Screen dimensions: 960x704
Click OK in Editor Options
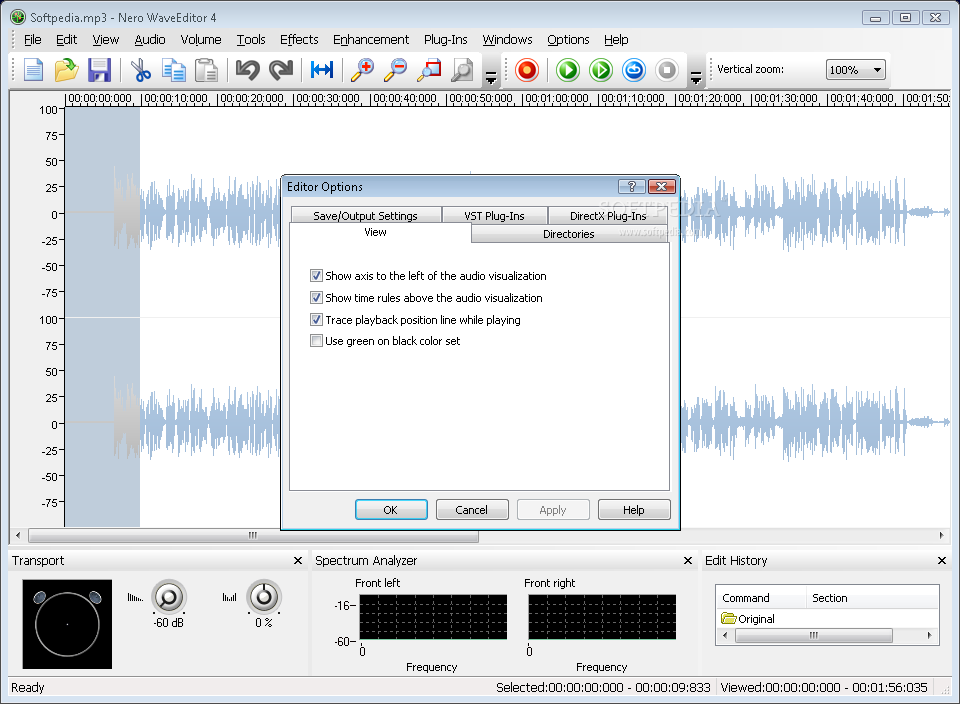(391, 509)
